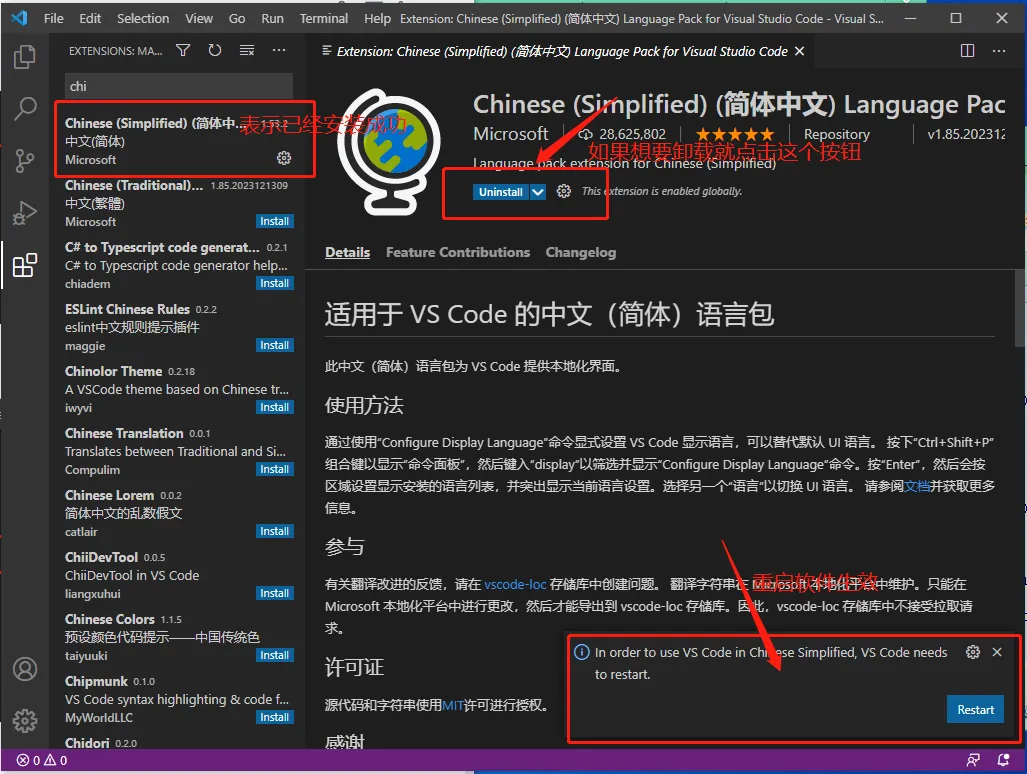Install ESLint Chinese Rules extension
1027x774 pixels.
[274, 345]
